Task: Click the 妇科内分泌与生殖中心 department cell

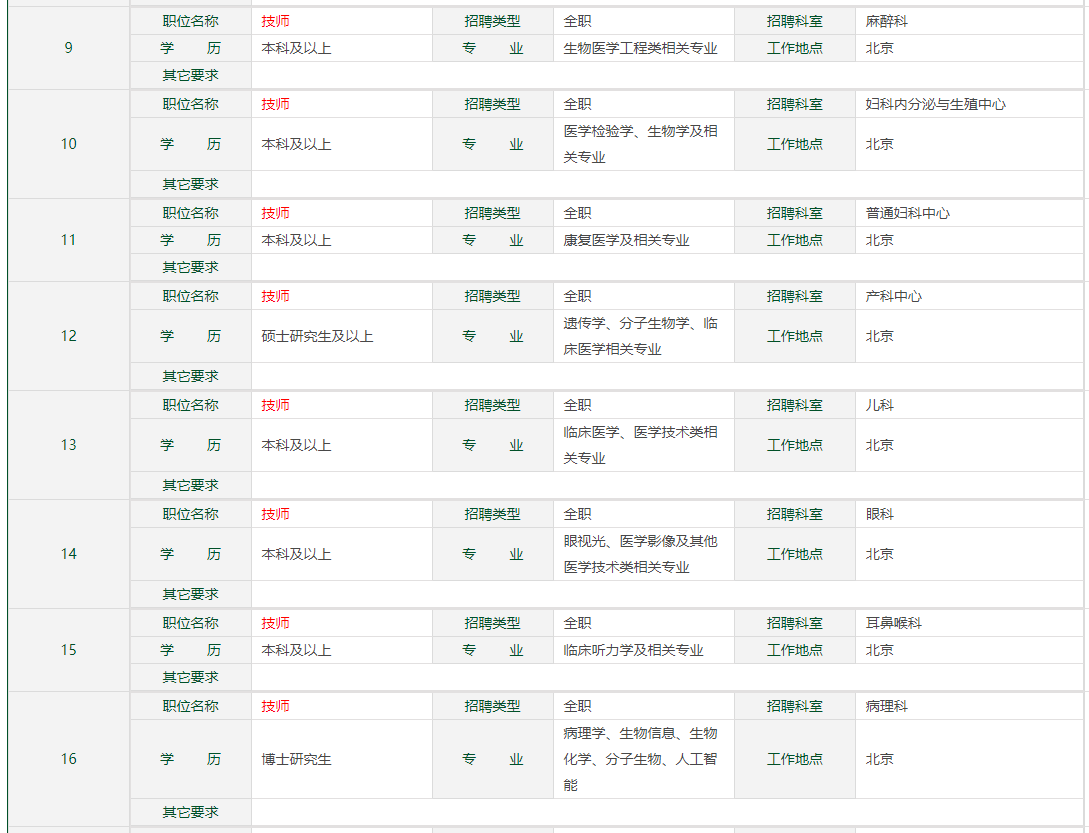Action: (935, 104)
